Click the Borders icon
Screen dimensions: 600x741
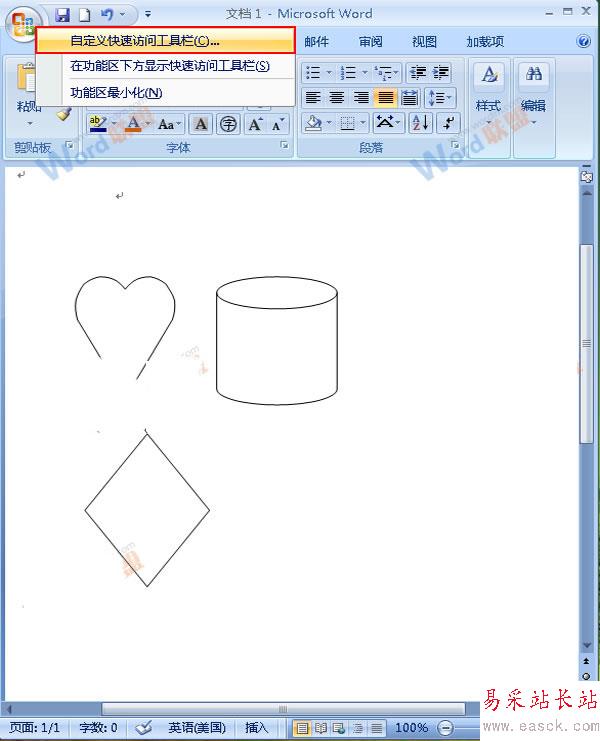(x=348, y=124)
